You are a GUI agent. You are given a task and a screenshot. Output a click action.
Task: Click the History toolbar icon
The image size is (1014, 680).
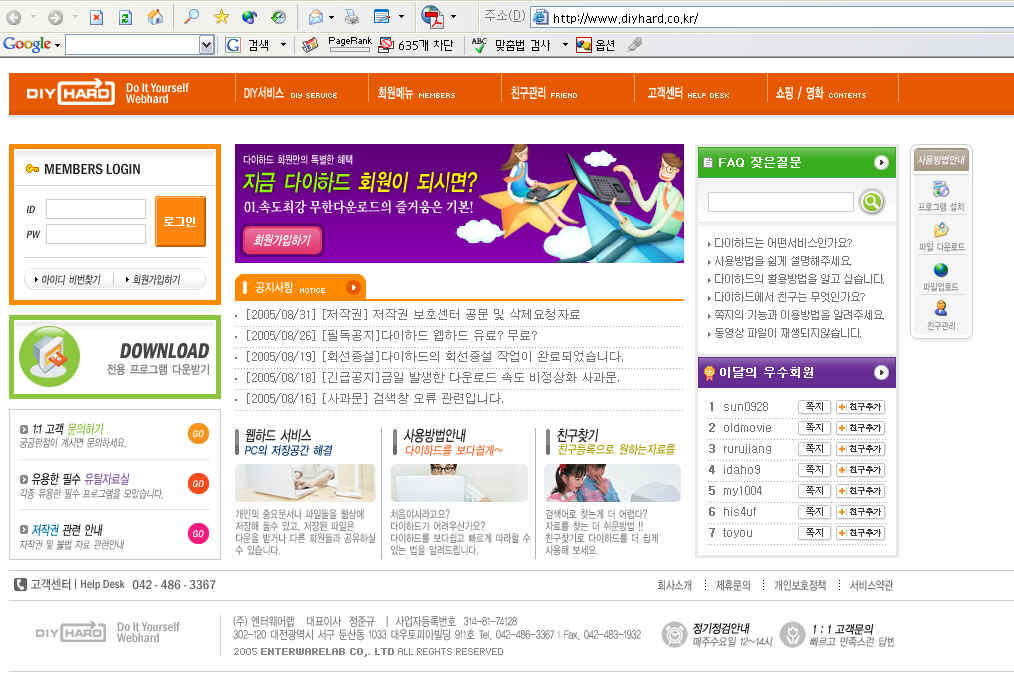click(279, 17)
